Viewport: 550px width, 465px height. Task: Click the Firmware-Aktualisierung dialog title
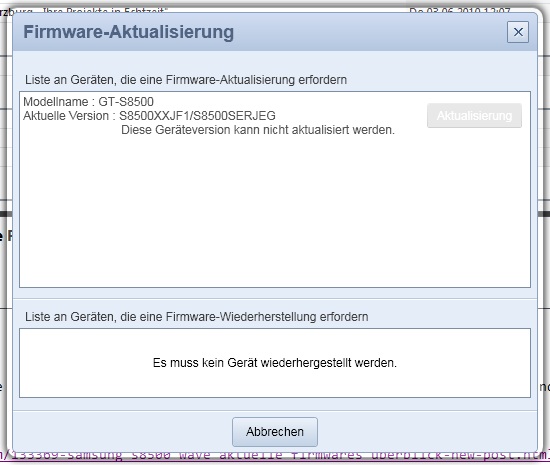[x=128, y=32]
